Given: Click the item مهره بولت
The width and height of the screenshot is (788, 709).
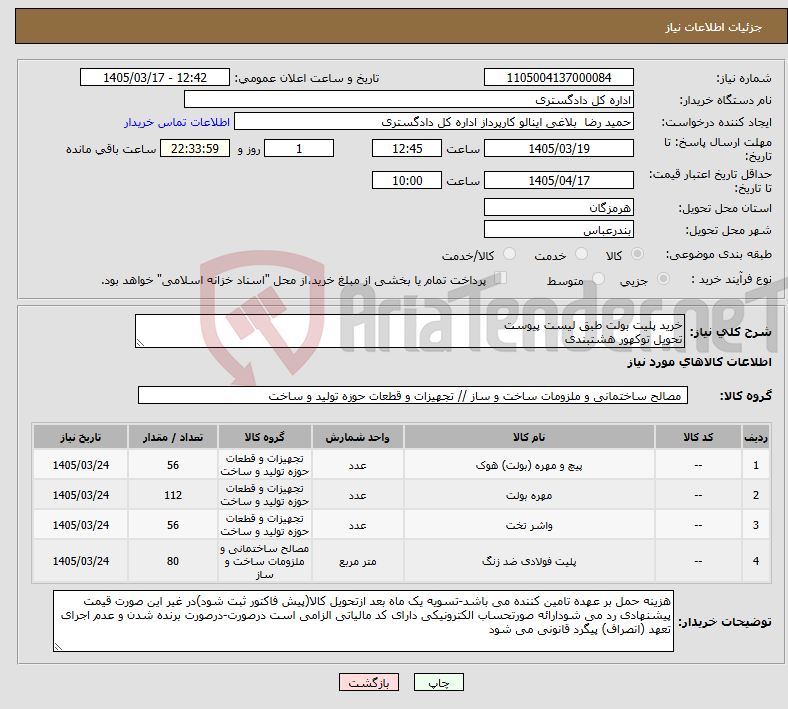Looking at the screenshot, I should point(529,495).
